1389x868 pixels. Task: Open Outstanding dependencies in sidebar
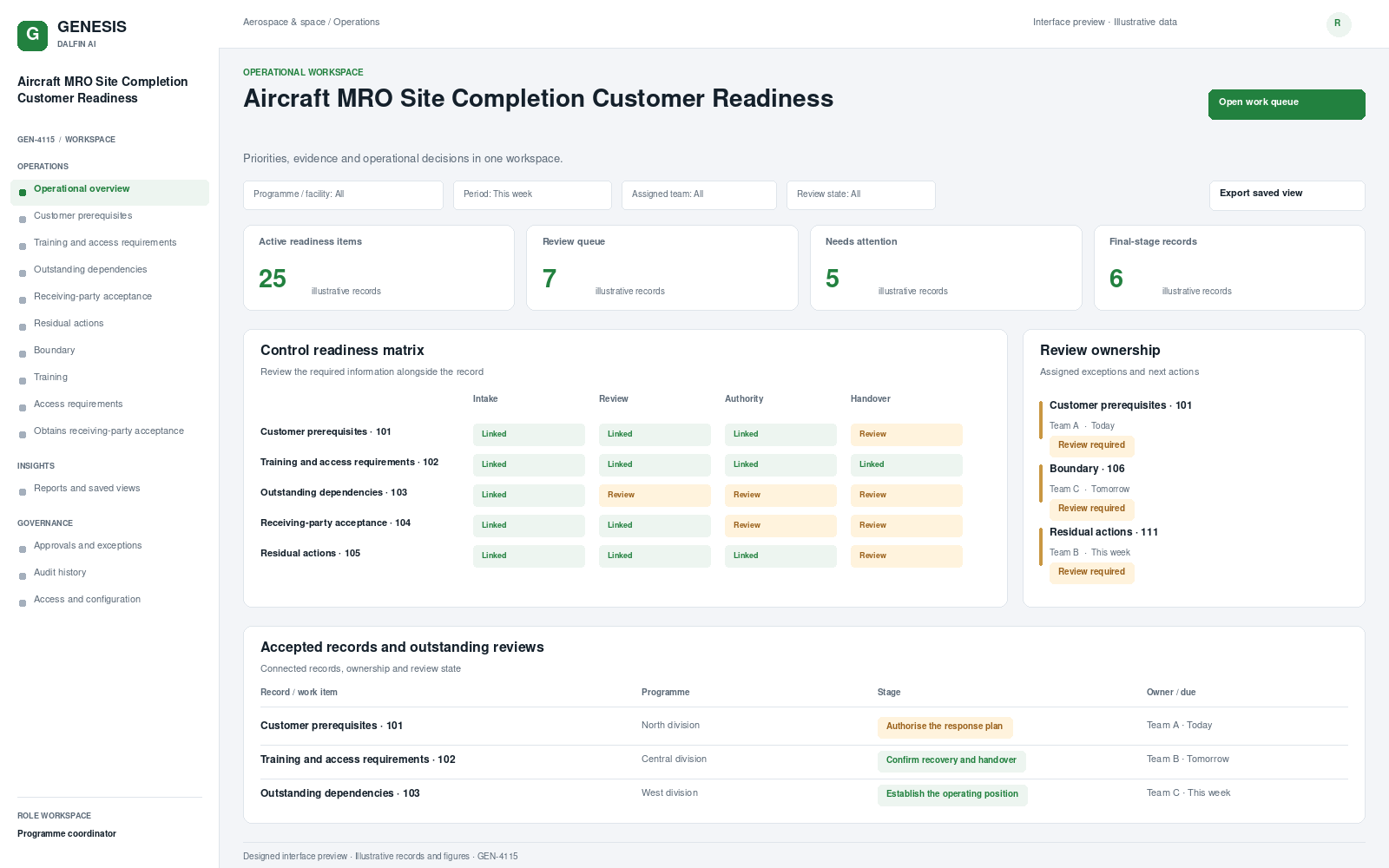point(109,270)
